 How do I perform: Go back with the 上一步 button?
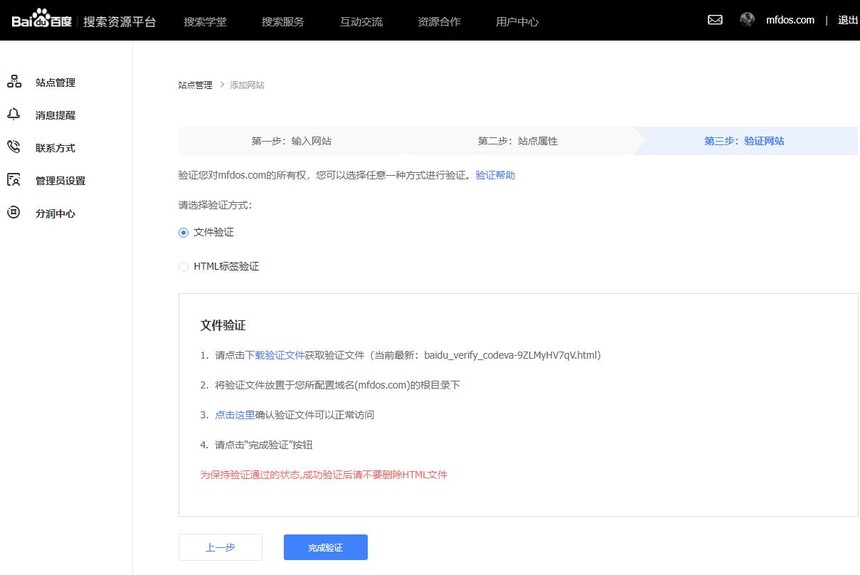(220, 548)
